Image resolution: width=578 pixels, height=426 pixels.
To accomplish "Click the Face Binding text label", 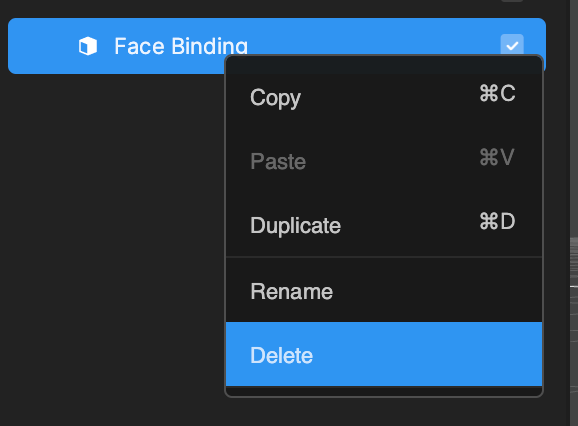I will [181, 46].
